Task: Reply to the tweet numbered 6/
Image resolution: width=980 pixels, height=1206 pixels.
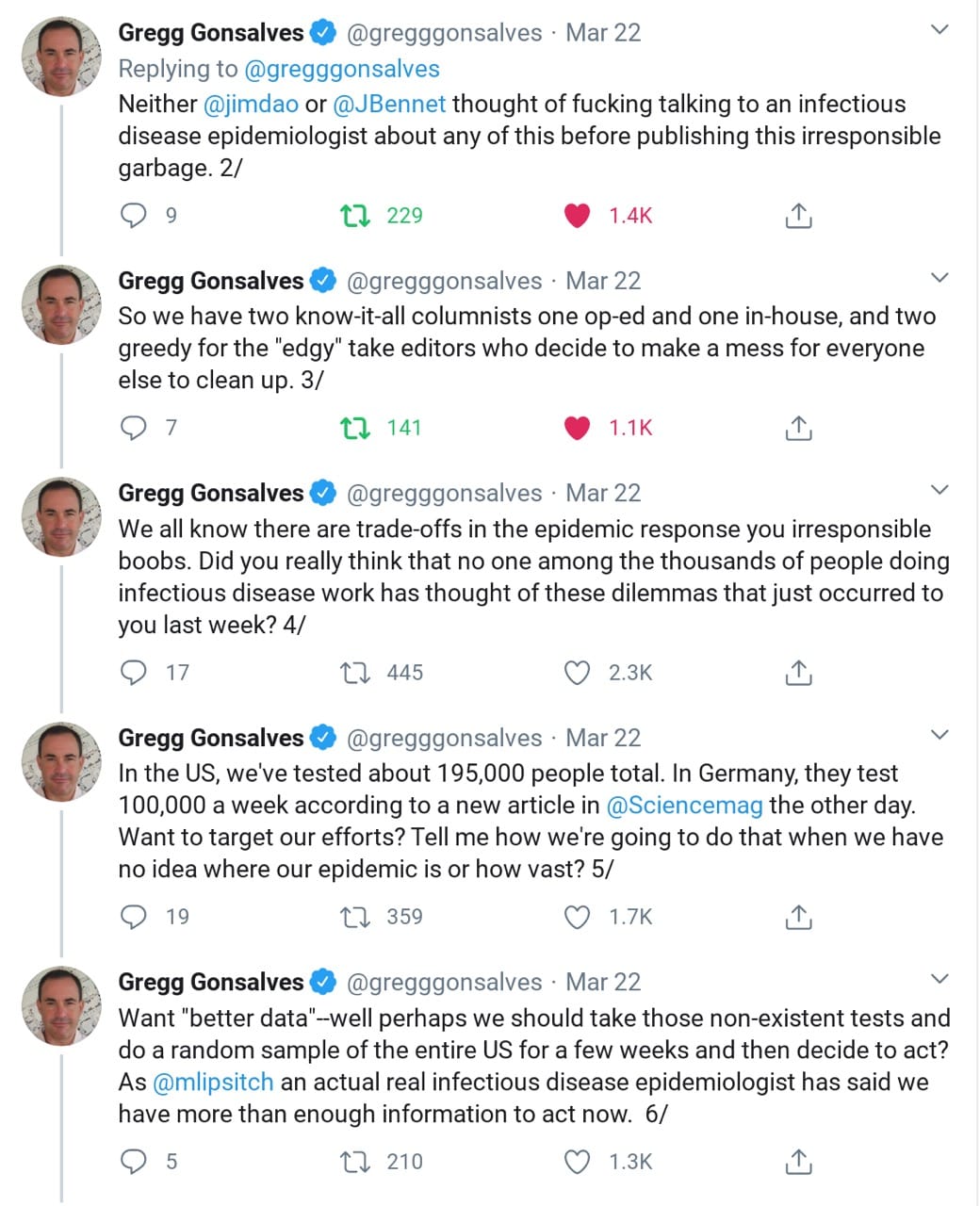Action: click(134, 1162)
